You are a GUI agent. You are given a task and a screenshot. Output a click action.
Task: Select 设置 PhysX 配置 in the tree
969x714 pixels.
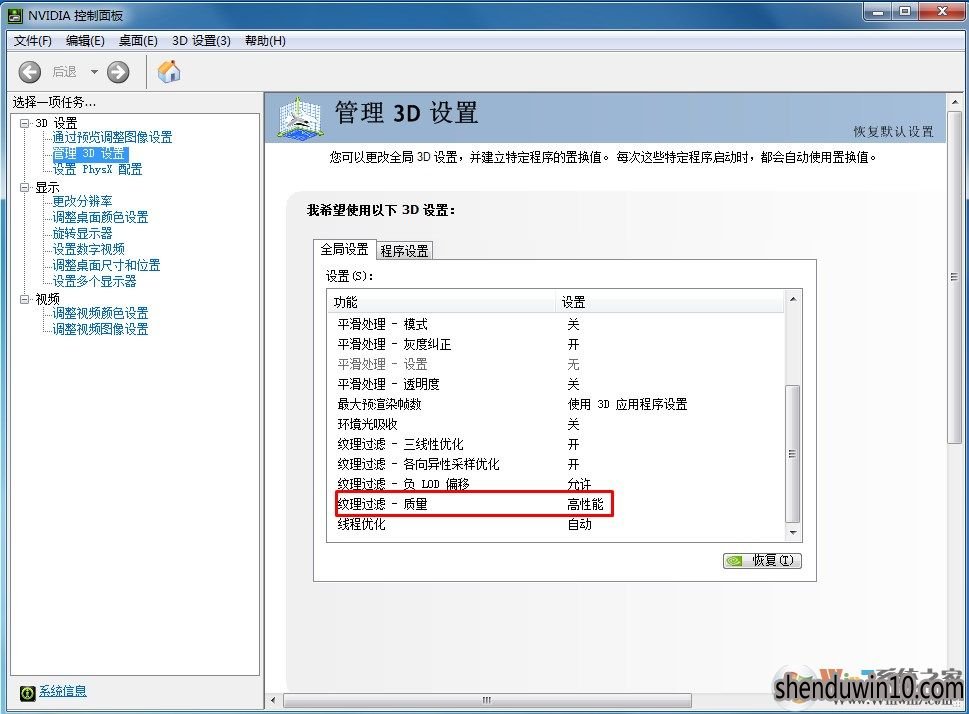97,169
